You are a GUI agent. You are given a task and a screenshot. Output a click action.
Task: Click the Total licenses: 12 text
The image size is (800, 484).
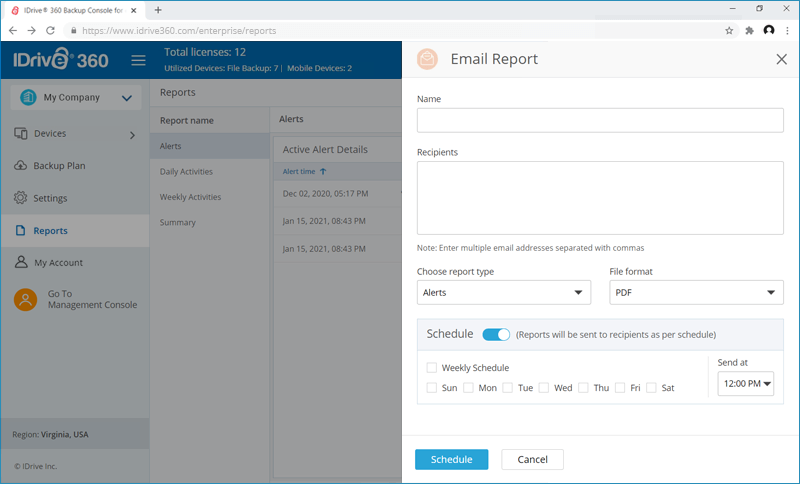coord(205,52)
